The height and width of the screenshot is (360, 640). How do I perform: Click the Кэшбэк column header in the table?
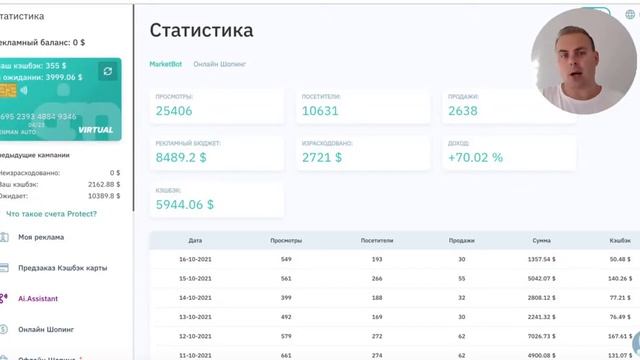[620, 240]
